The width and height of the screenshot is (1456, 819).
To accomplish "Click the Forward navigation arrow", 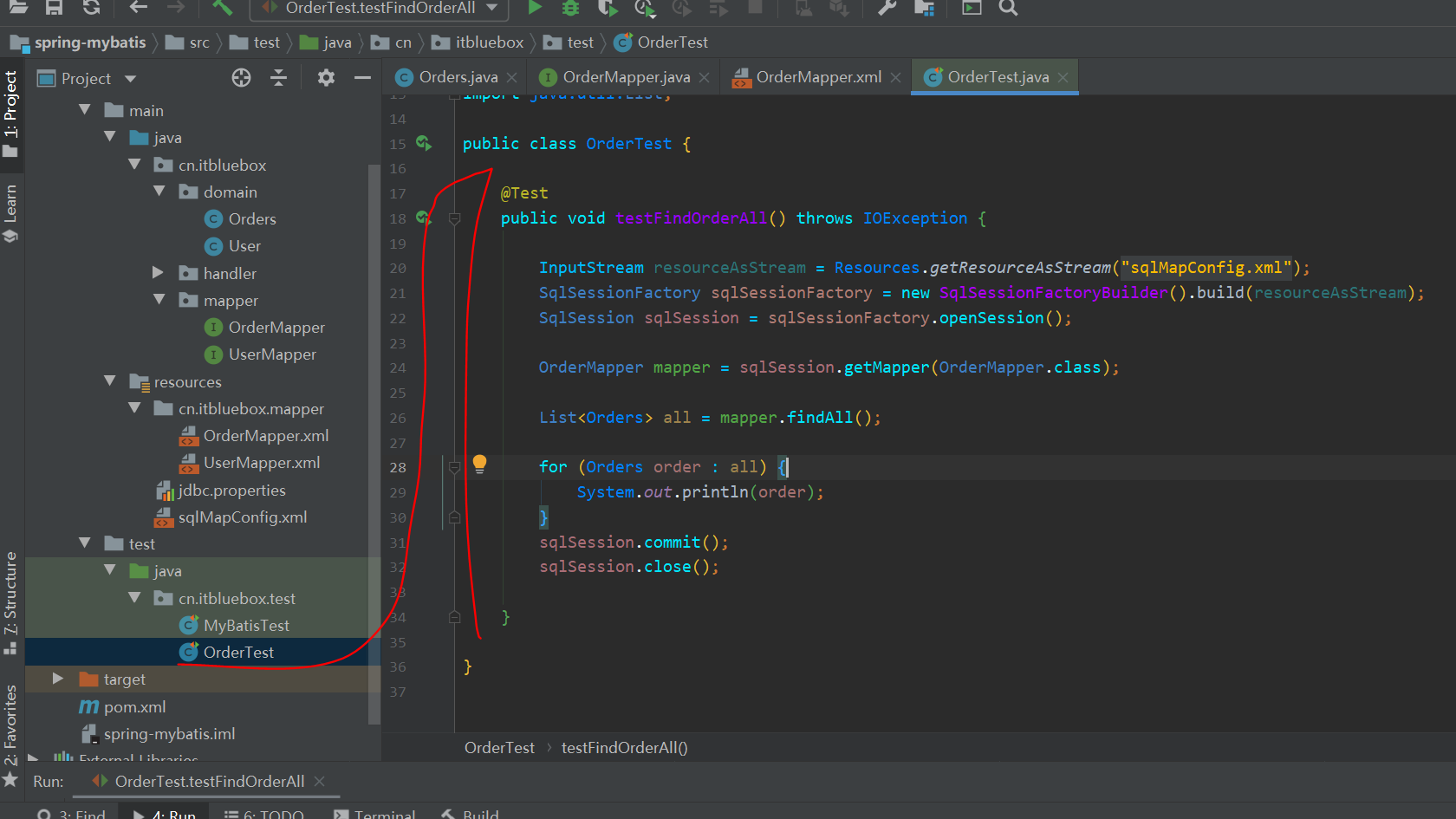I will click(x=176, y=8).
